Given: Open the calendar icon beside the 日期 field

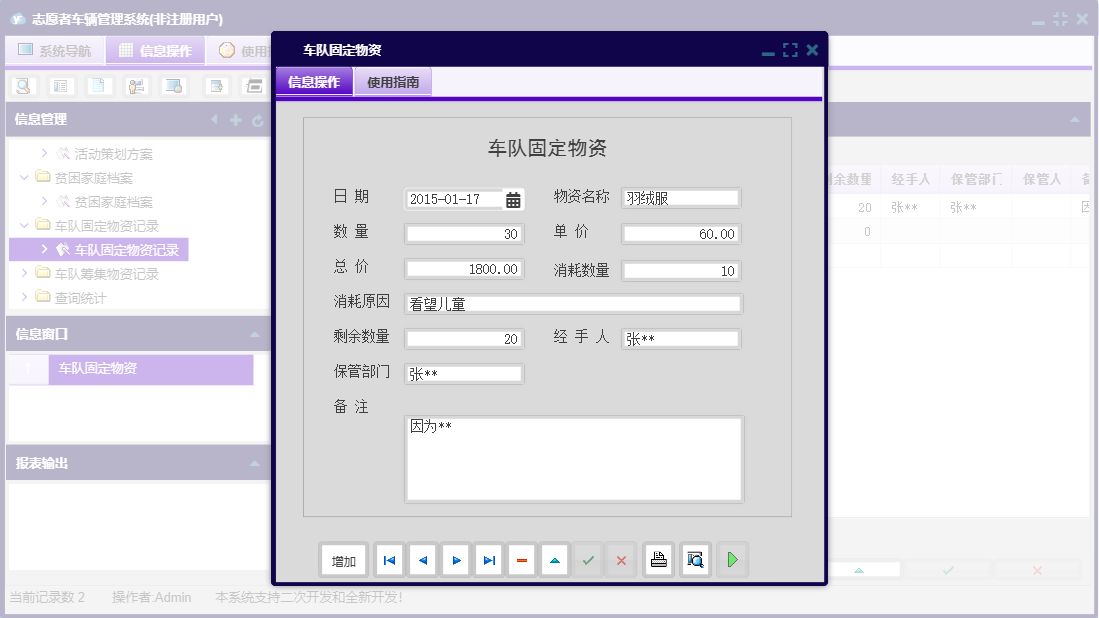Looking at the screenshot, I should [x=513, y=199].
